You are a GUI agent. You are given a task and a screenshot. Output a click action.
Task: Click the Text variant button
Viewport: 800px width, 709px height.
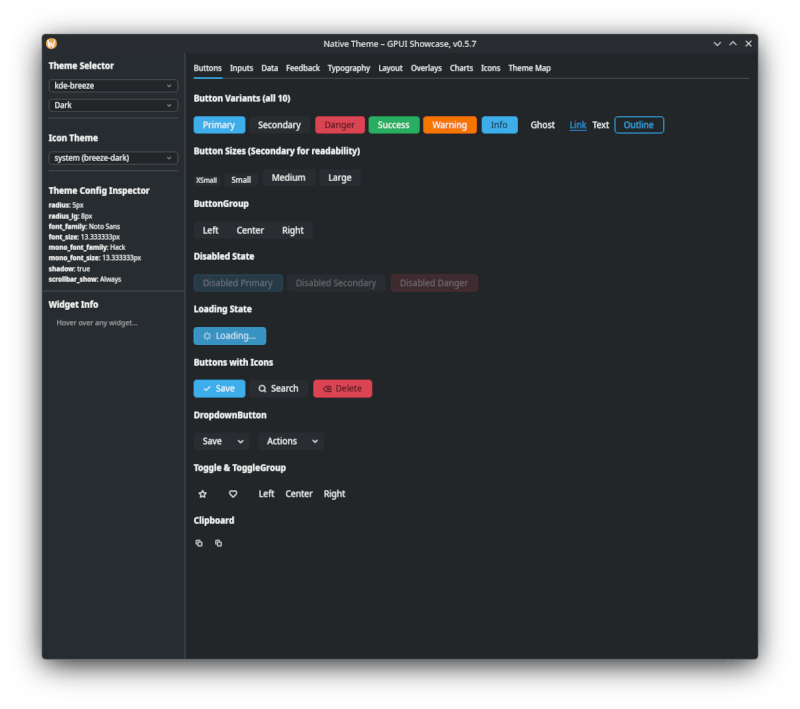tap(601, 125)
